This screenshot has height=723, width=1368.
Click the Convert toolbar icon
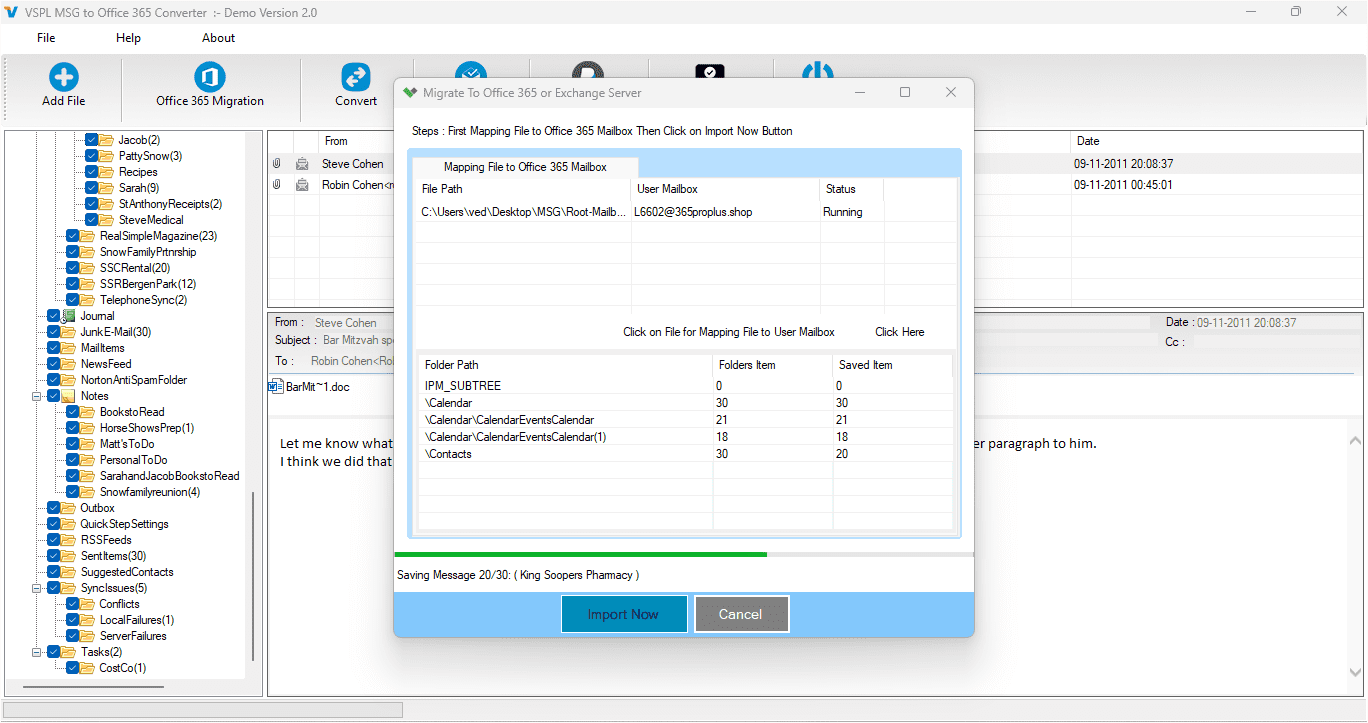356,77
